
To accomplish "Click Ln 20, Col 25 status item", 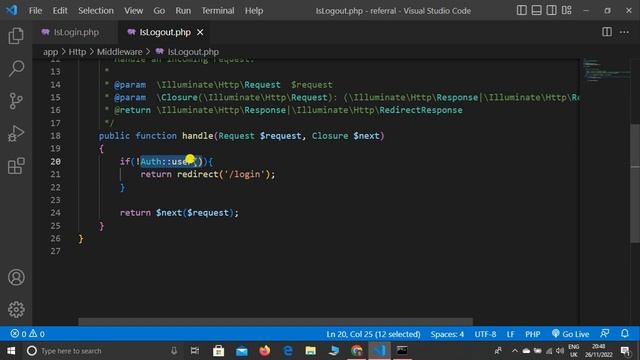I will [x=373, y=334].
